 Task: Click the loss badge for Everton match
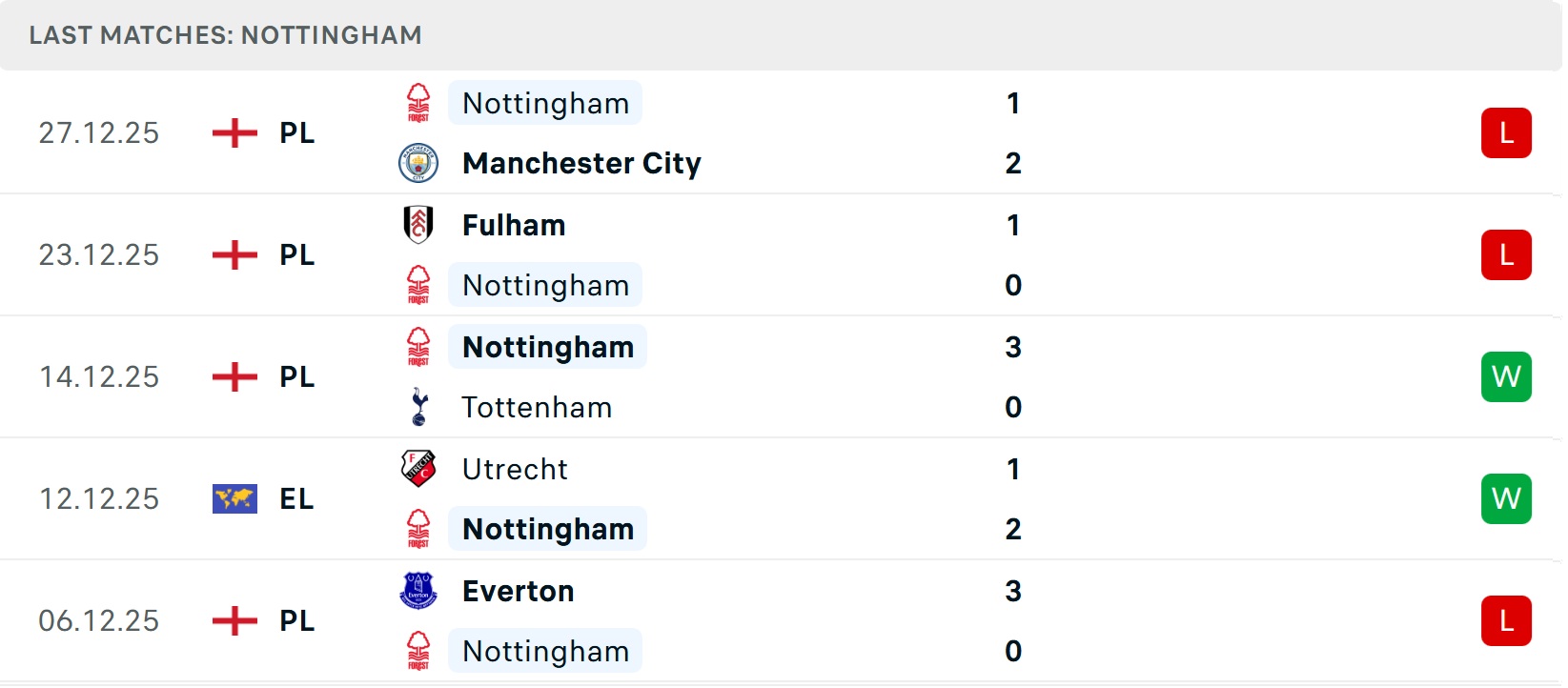(x=1506, y=620)
